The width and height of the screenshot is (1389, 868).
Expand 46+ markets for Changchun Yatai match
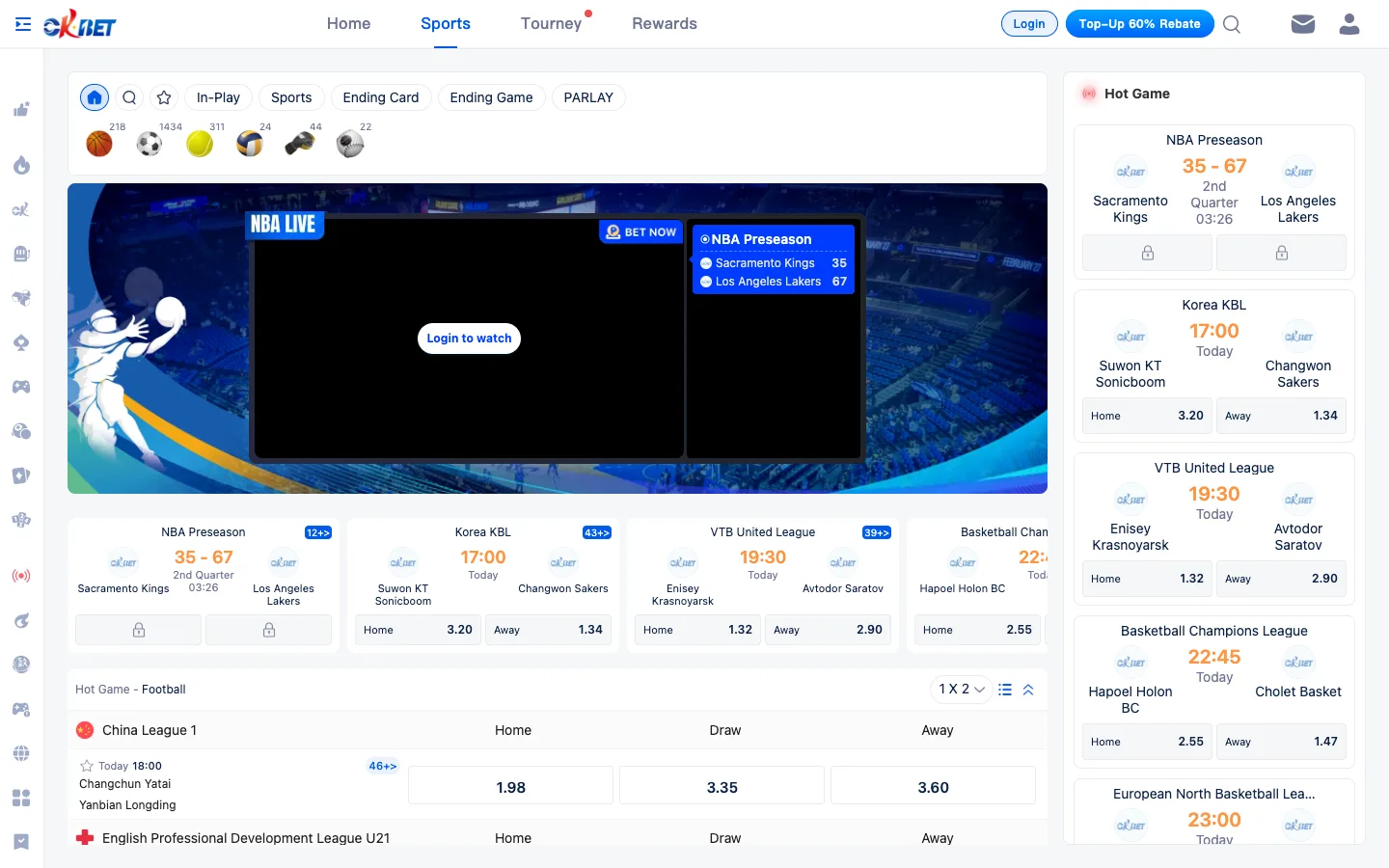383,766
